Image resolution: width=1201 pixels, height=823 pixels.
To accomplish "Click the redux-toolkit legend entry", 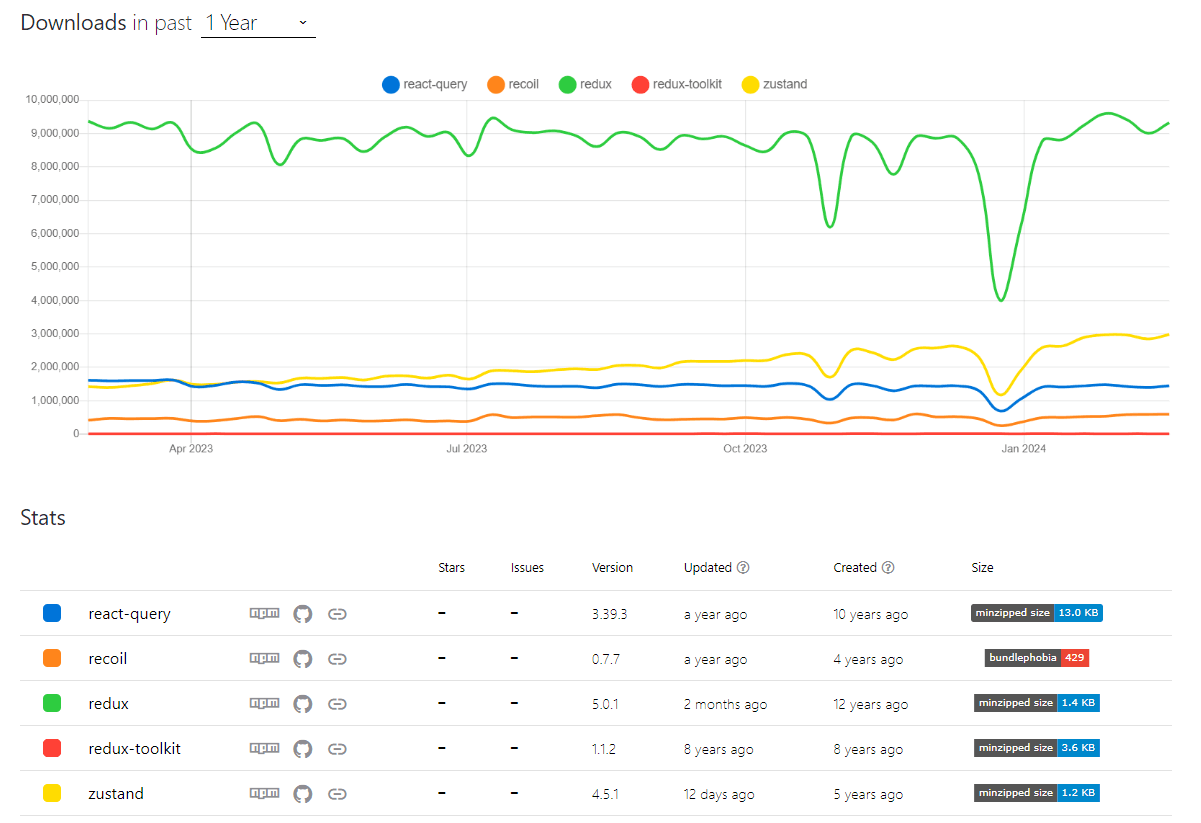I will click(676, 85).
